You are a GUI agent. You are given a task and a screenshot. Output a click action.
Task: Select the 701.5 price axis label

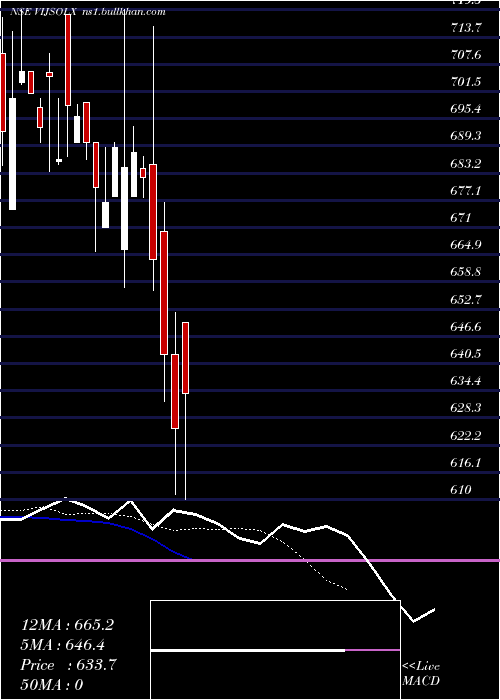[466, 82]
